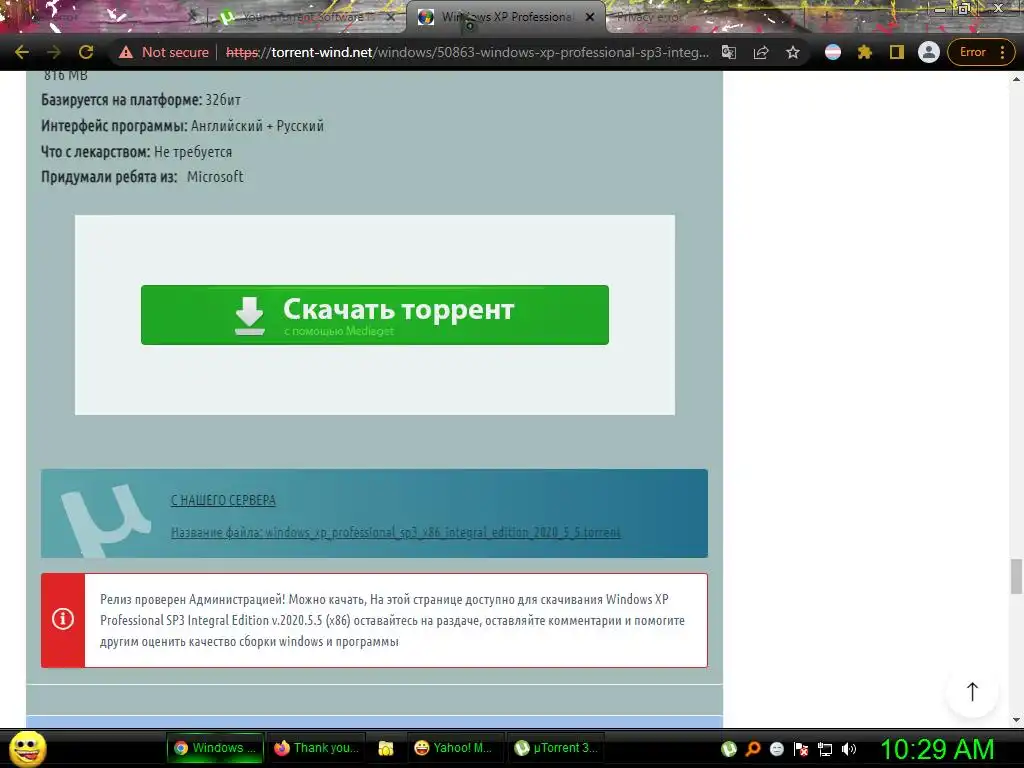The image size is (1024, 768).
Task: Click the gray smiley tray icon
Action: click(x=776, y=749)
